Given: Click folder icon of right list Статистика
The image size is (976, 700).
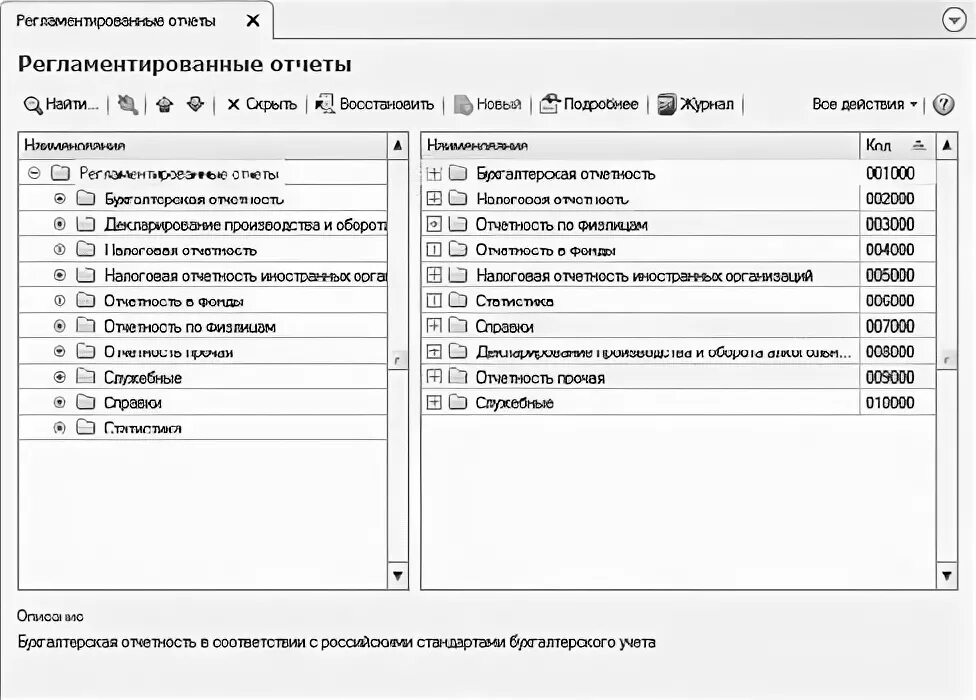Looking at the screenshot, I should 458,301.
